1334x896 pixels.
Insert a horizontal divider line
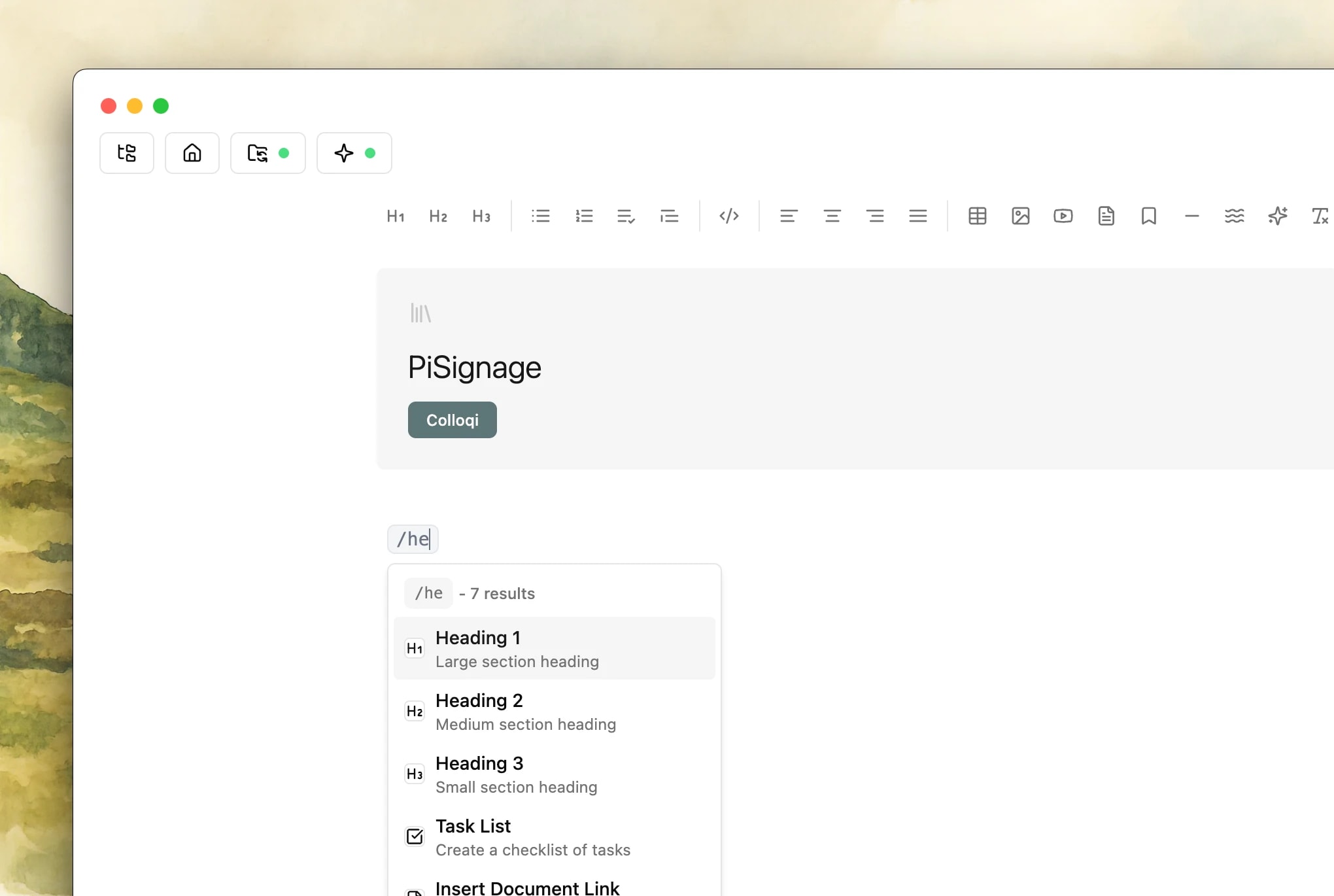click(x=1192, y=216)
